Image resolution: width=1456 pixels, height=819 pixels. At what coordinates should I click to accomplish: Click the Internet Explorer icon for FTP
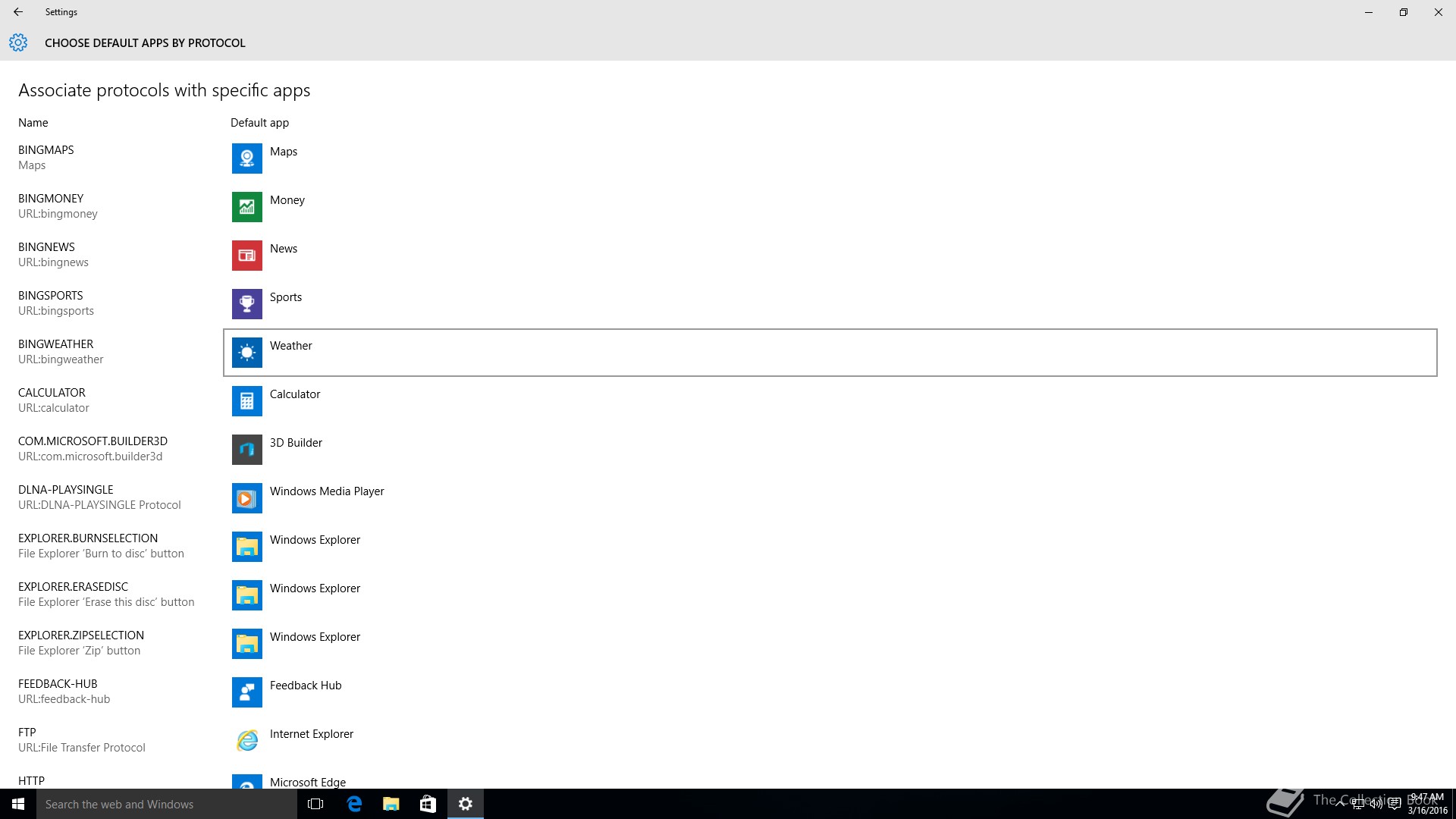tap(247, 741)
